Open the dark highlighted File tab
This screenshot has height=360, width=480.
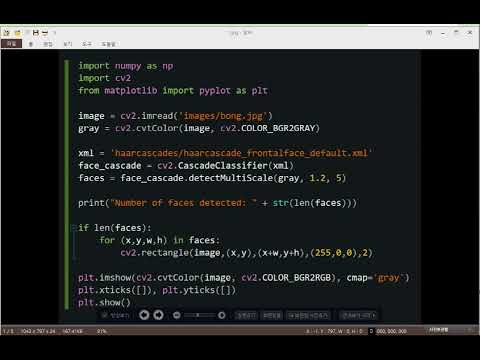click(x=11, y=44)
